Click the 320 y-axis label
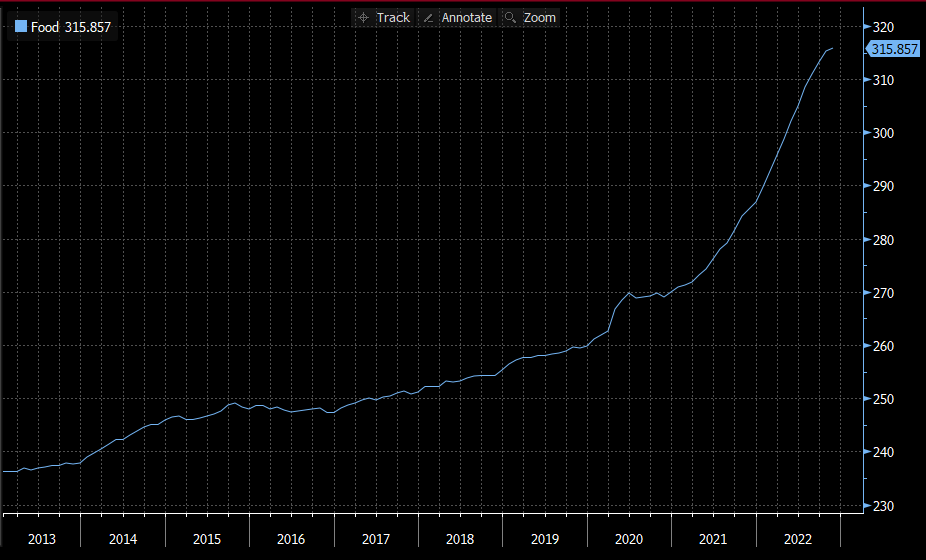This screenshot has width=926, height=560. pos(883,27)
